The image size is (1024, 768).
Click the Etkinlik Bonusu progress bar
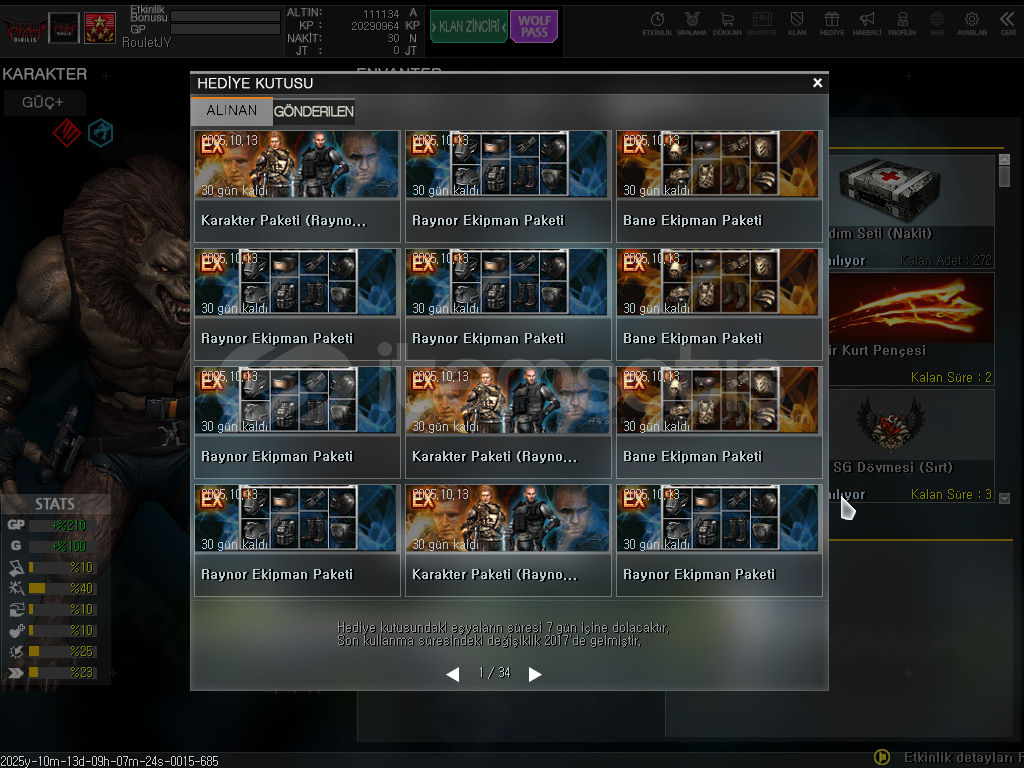[225, 16]
